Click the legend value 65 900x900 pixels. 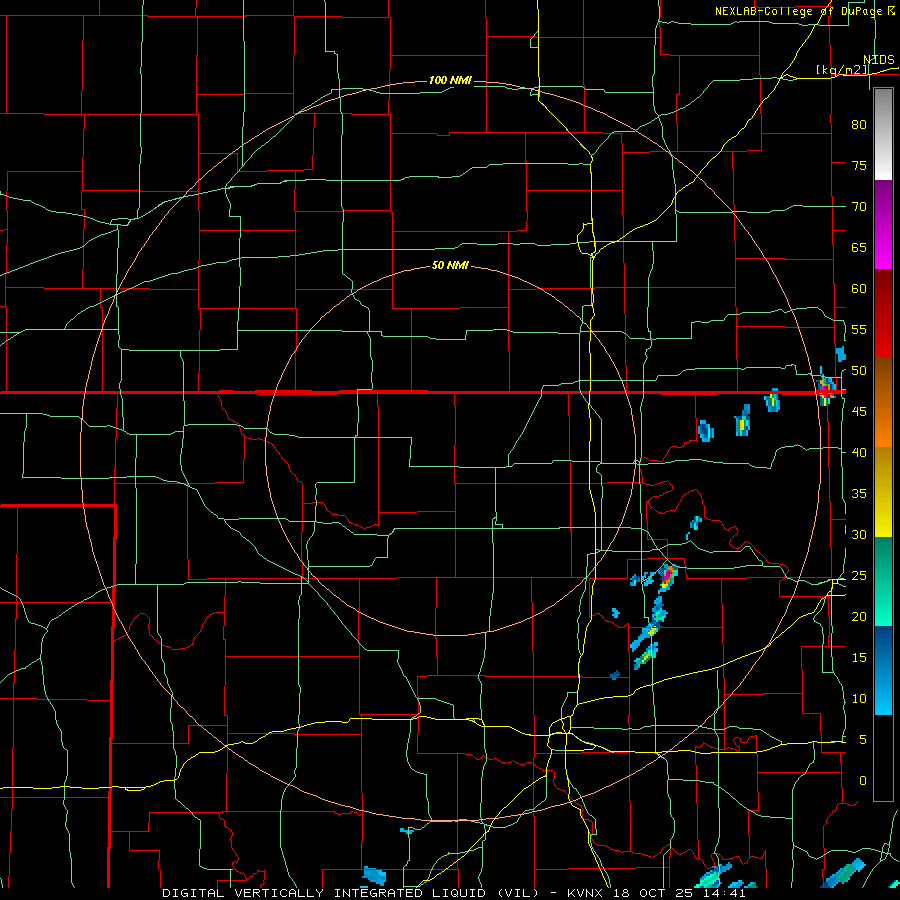click(859, 247)
